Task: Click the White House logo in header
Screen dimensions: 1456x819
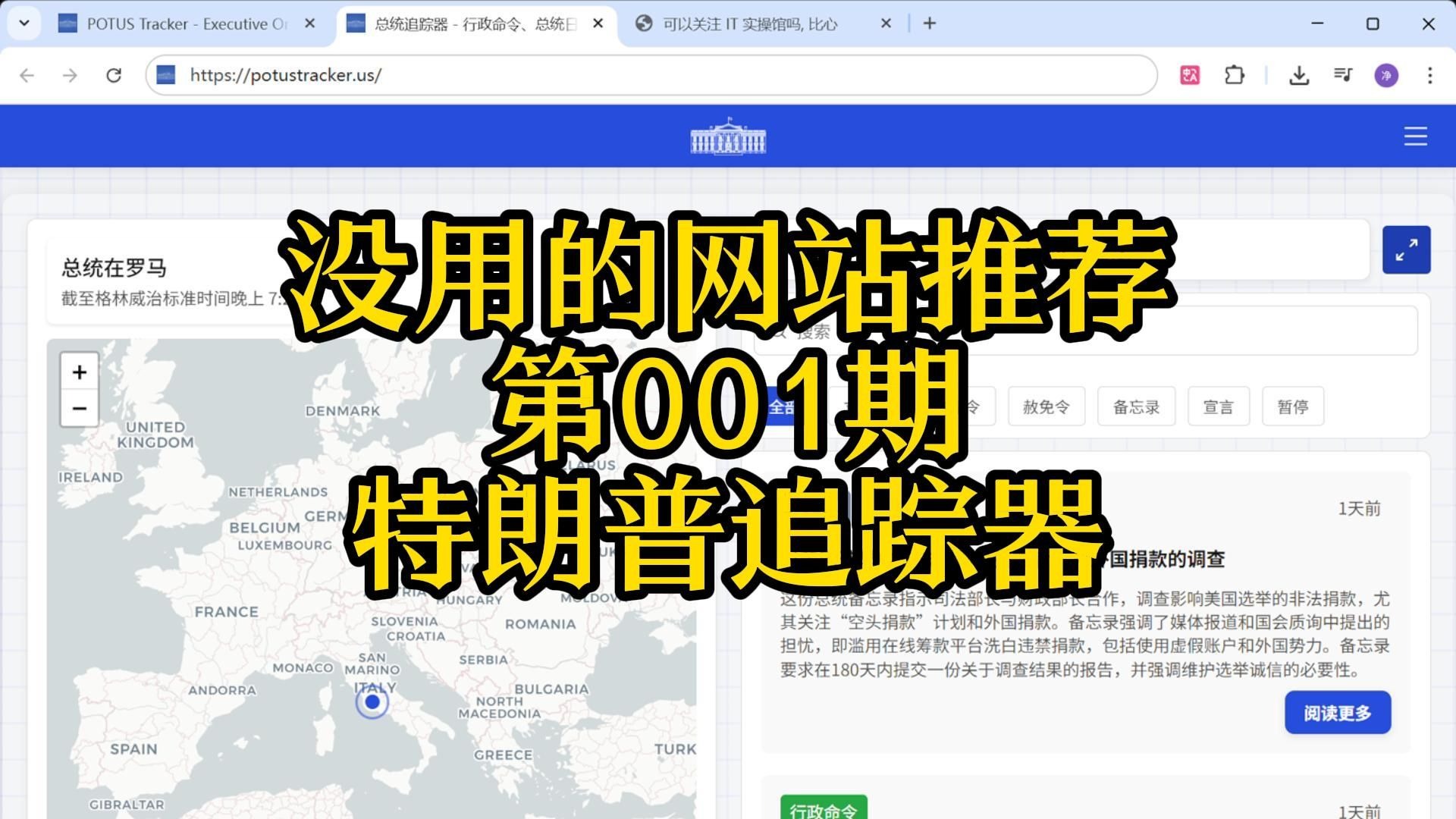Action: (x=728, y=136)
